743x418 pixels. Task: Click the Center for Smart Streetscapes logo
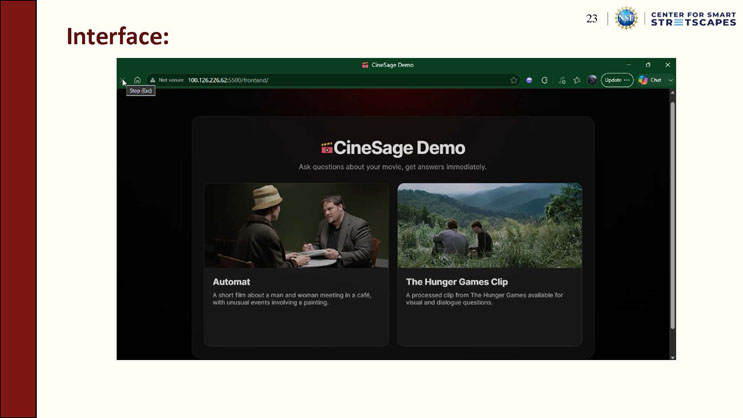coord(693,18)
